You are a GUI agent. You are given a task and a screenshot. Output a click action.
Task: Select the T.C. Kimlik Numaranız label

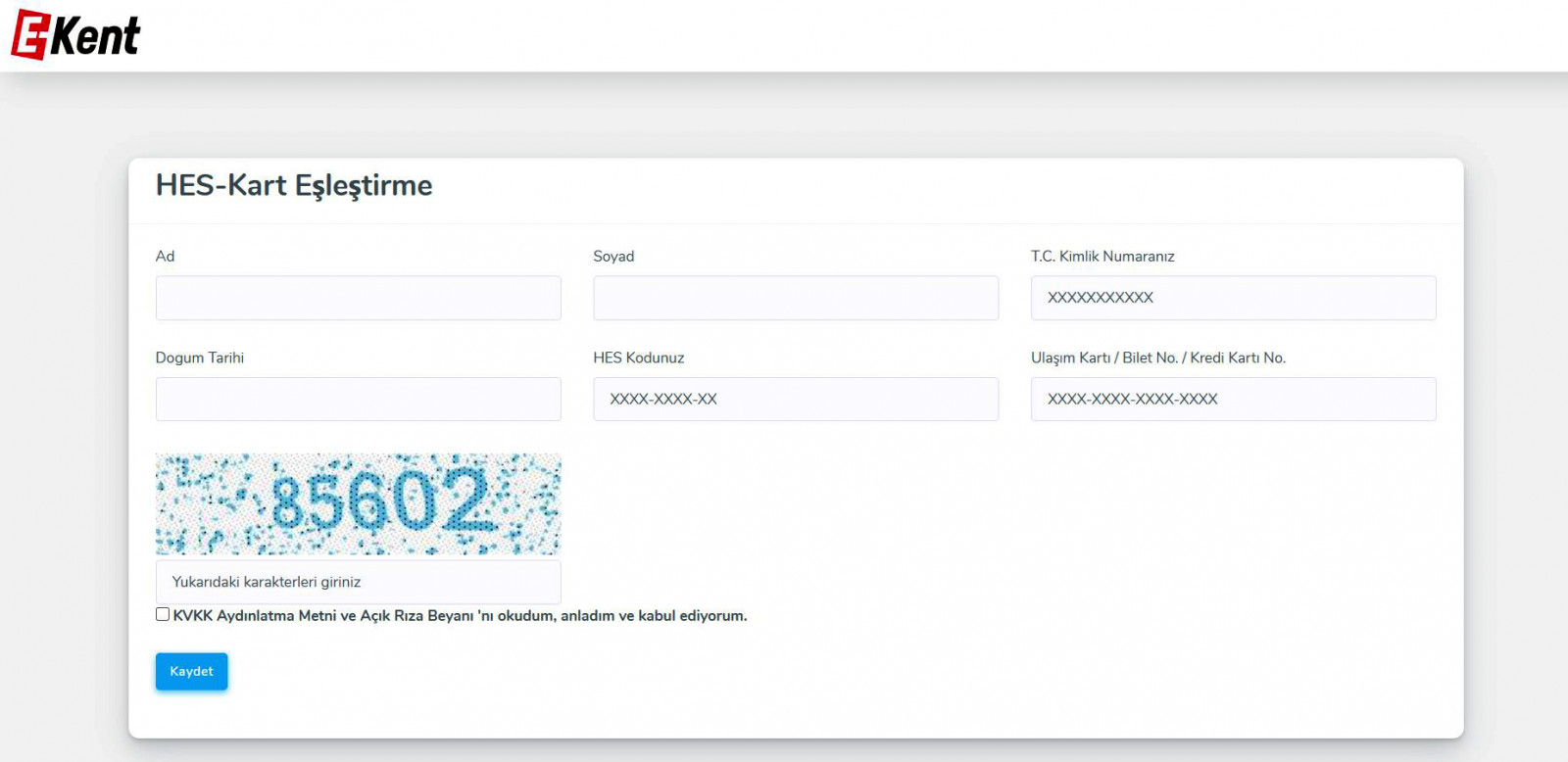point(1102,257)
